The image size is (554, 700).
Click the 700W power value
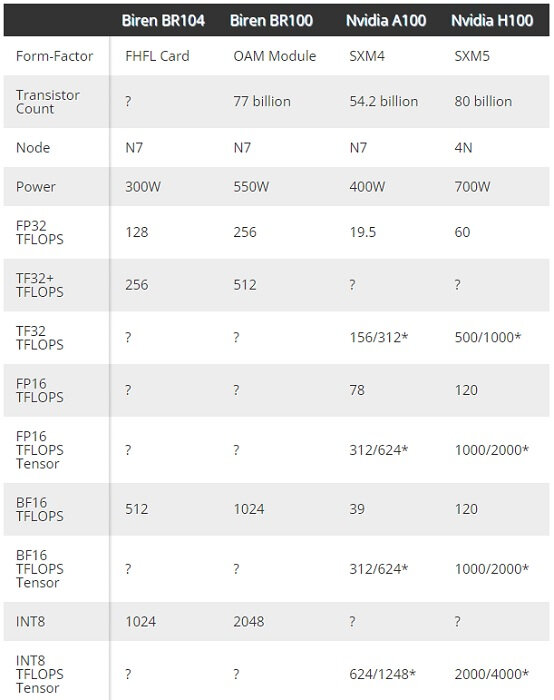click(472, 187)
